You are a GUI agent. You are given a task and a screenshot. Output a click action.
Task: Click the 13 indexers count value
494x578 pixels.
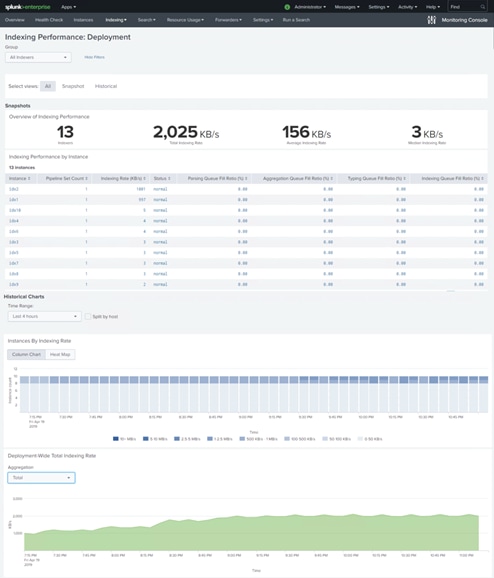click(x=65, y=132)
